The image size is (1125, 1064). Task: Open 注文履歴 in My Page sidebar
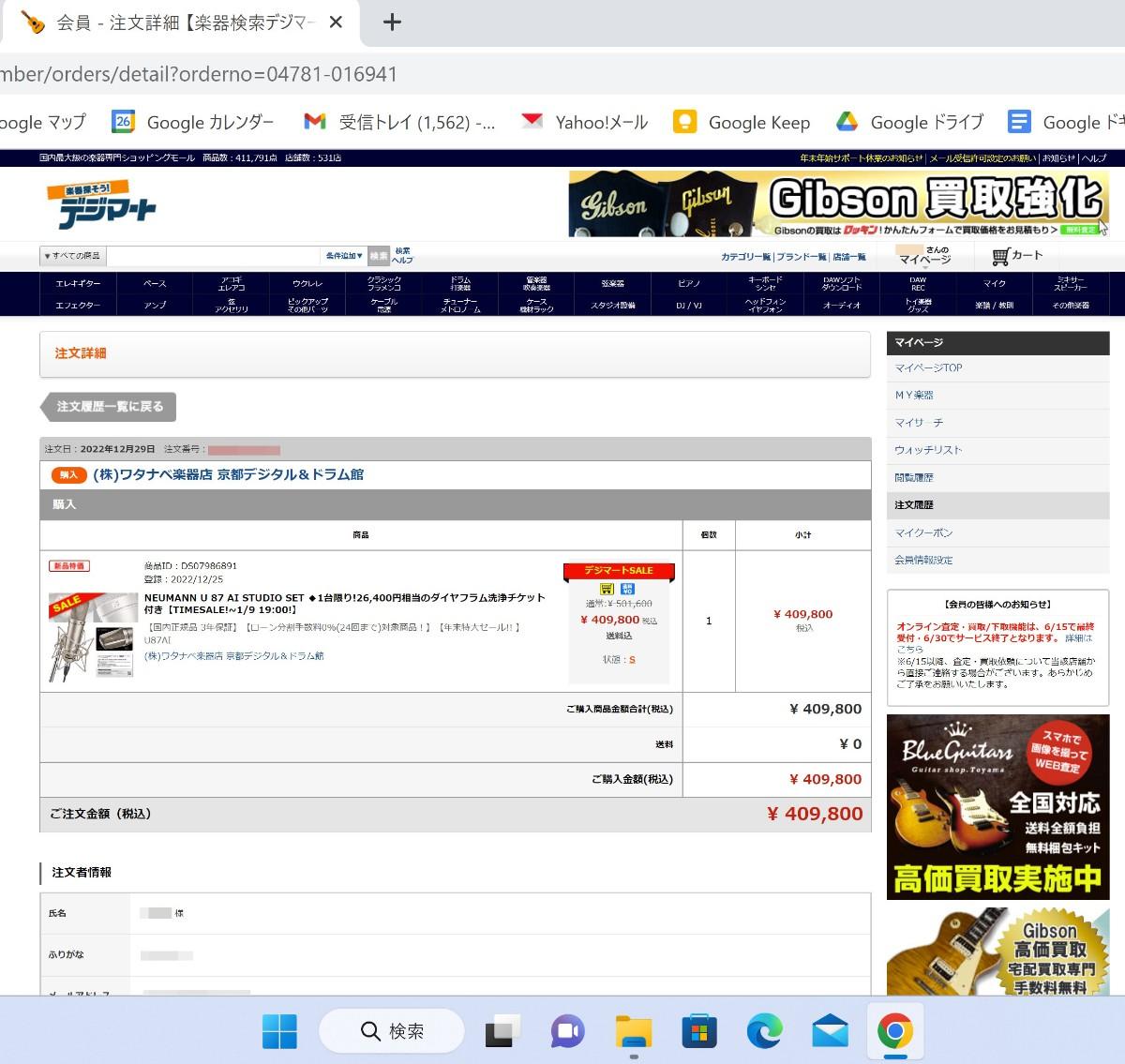tap(914, 505)
